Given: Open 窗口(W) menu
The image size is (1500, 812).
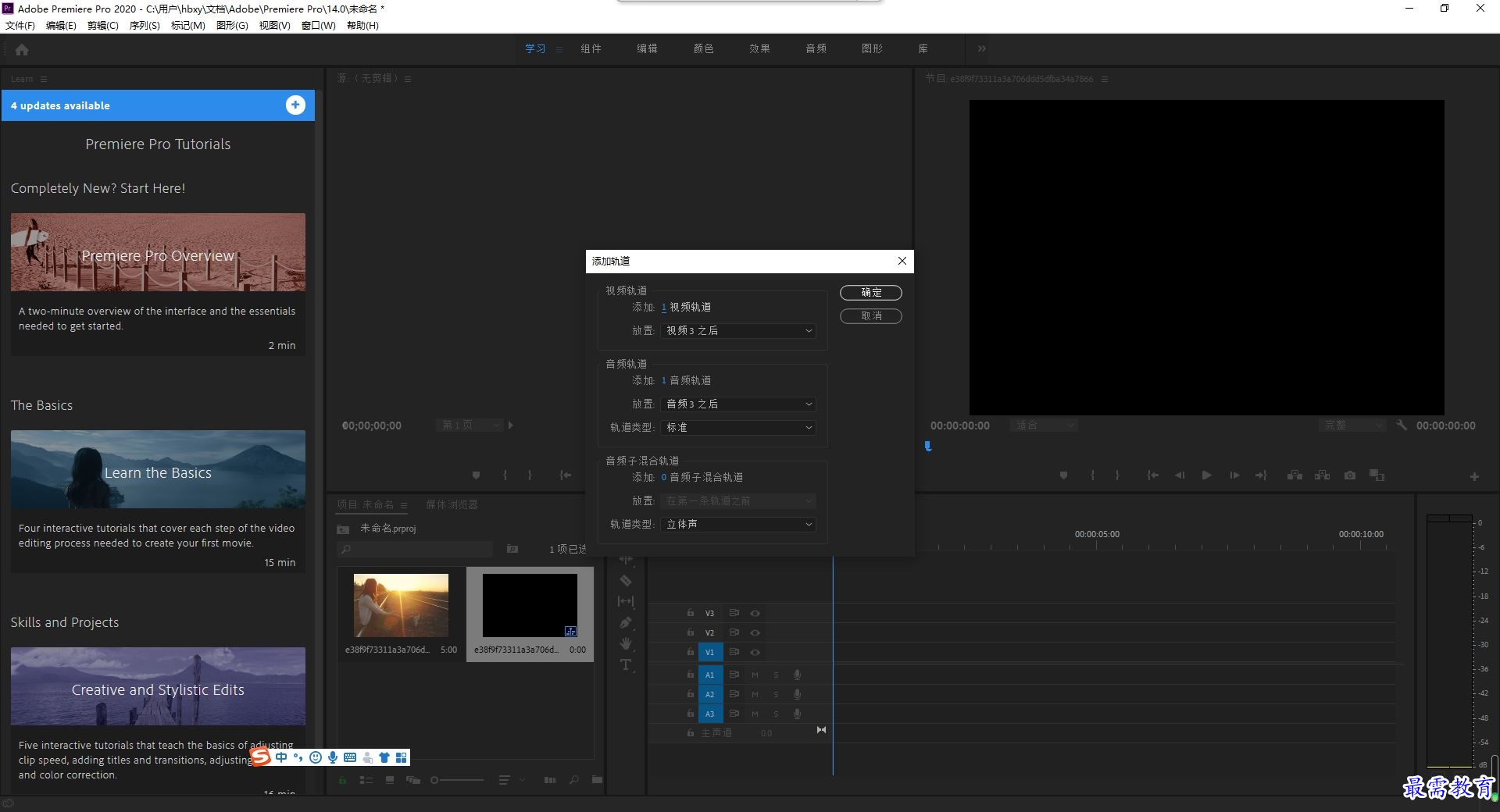Looking at the screenshot, I should pyautogui.click(x=318, y=25).
